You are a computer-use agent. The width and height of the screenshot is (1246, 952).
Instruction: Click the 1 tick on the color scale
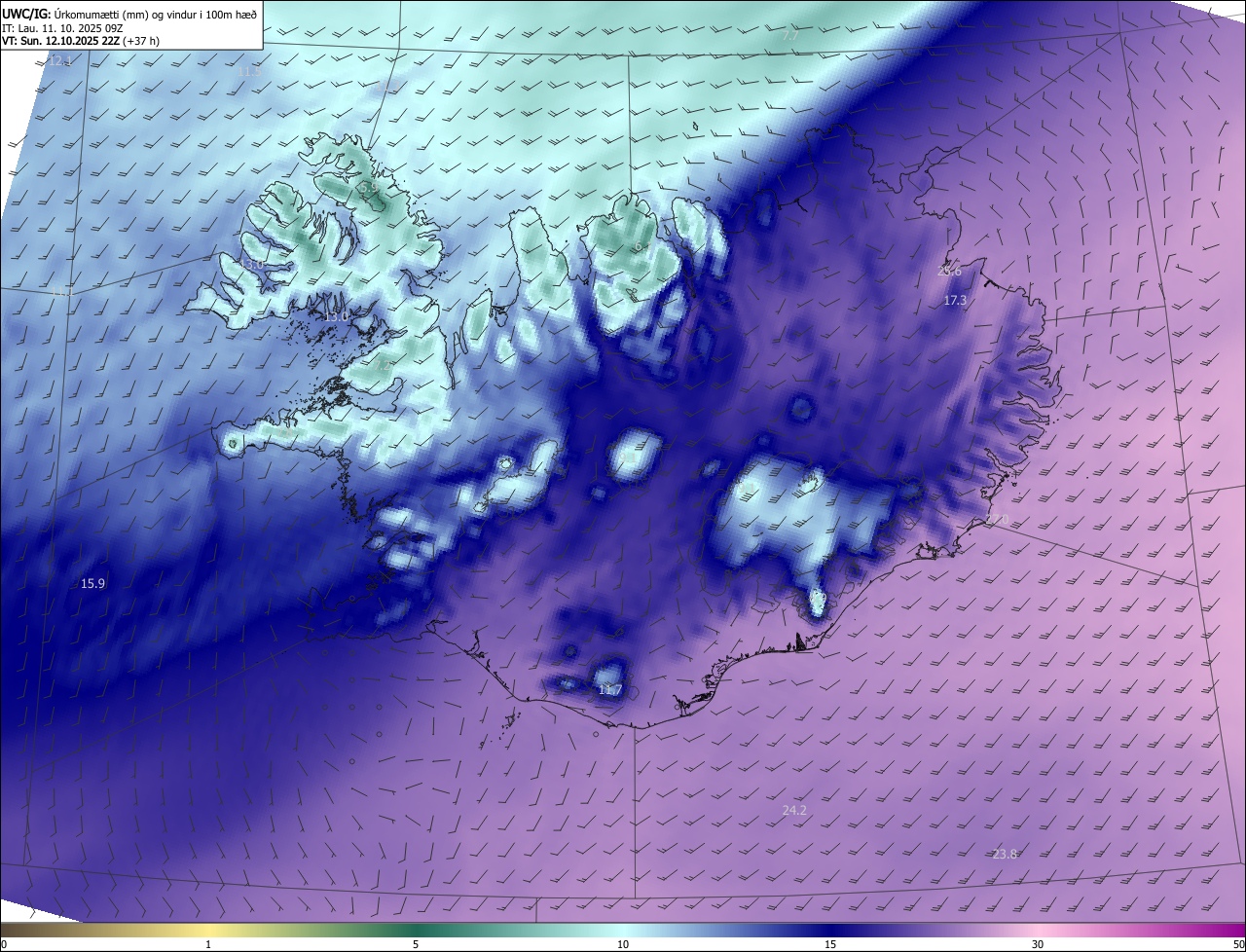click(208, 944)
